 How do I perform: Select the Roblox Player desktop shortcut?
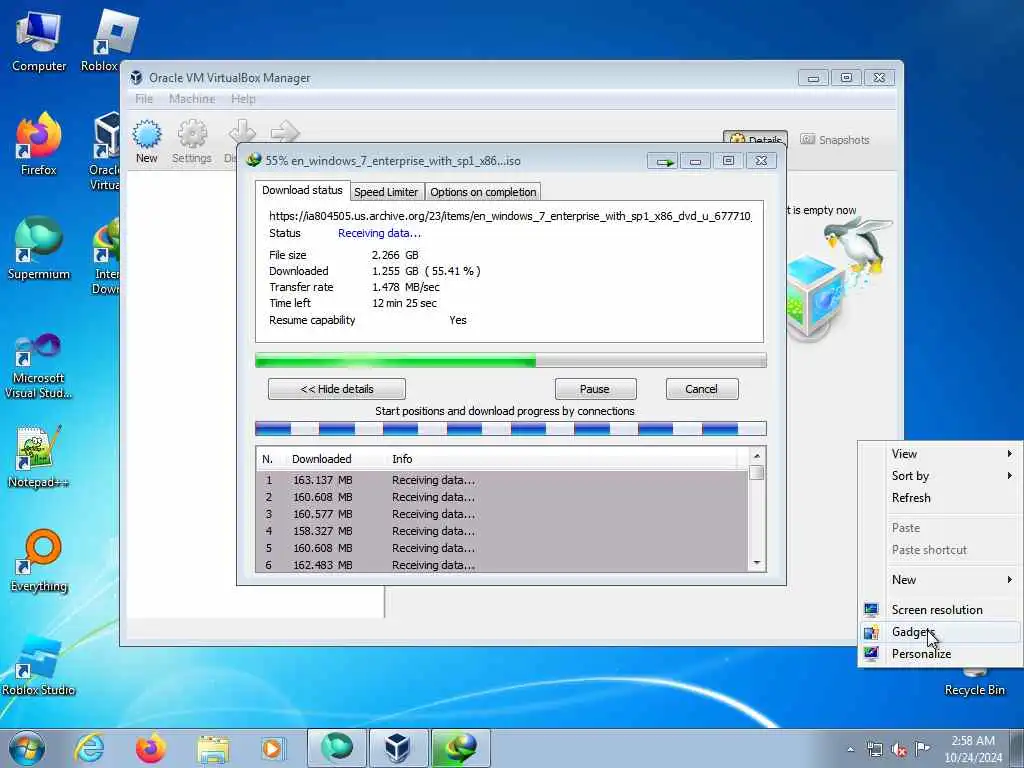click(x=108, y=40)
